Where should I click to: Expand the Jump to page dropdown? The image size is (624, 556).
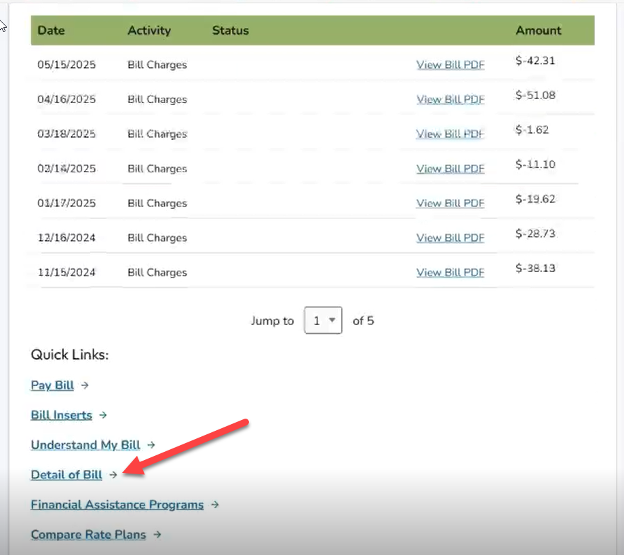click(323, 321)
